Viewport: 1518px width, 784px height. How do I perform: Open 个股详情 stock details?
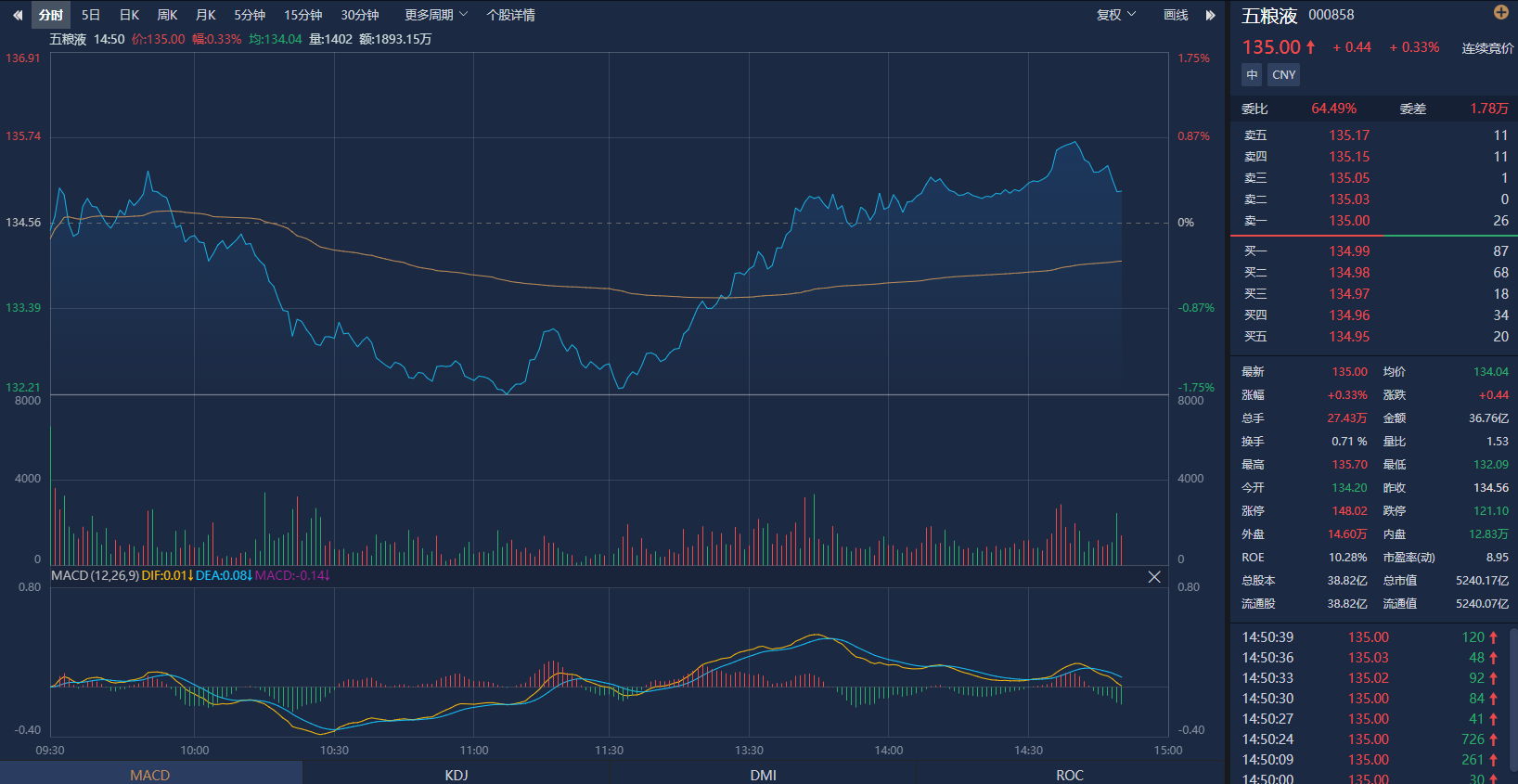pos(510,15)
